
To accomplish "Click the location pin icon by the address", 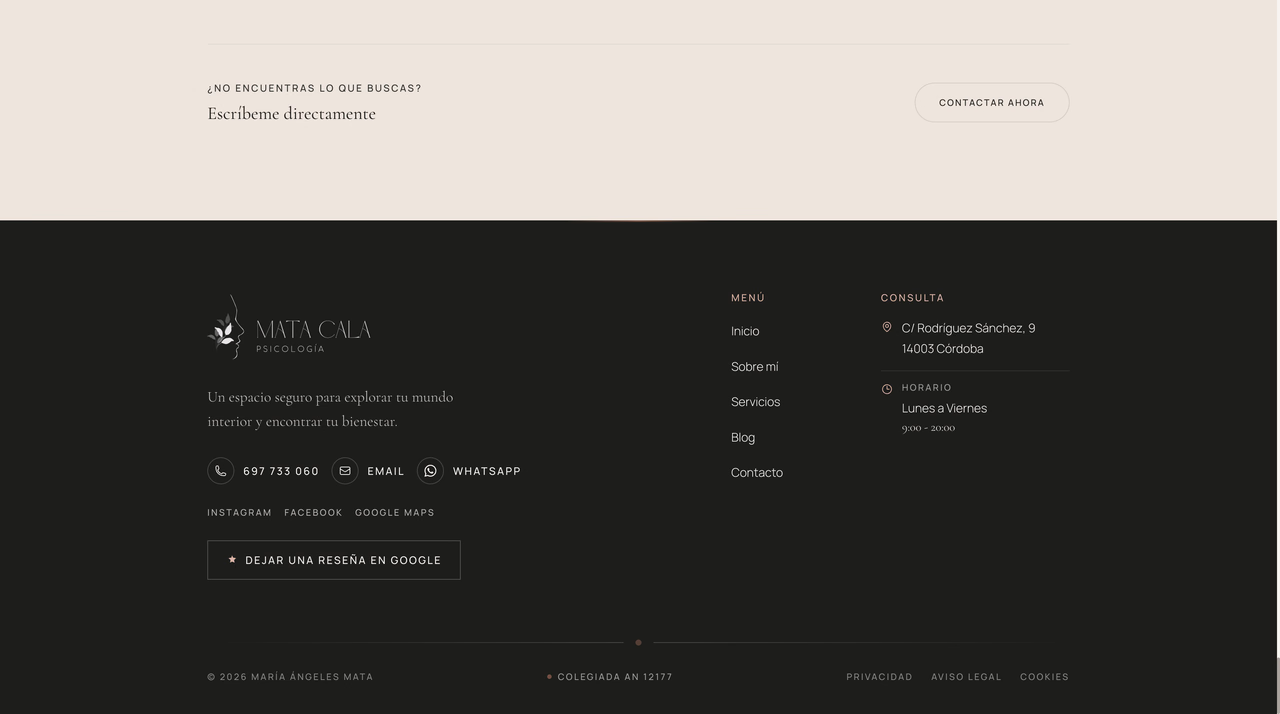I will tap(887, 327).
